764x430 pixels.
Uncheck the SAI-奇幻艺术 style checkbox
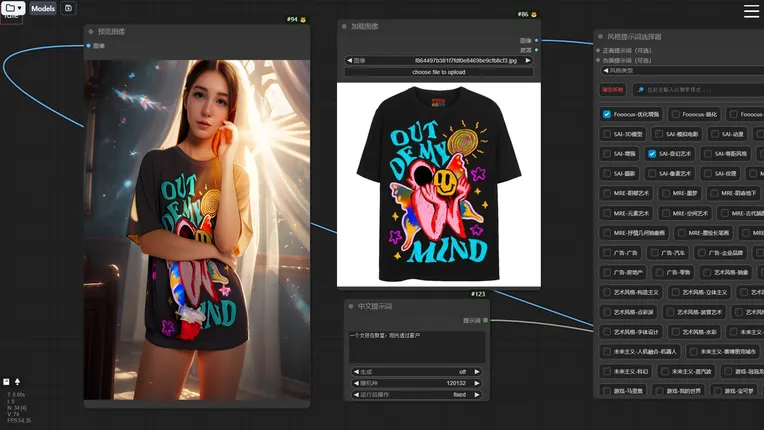point(652,154)
